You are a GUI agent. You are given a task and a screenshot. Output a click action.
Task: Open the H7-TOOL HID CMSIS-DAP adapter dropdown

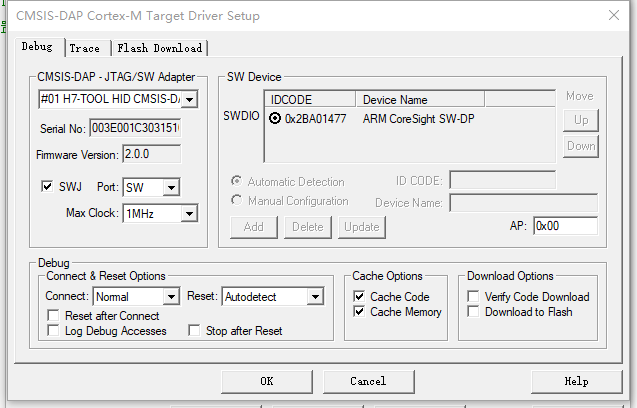[189, 99]
